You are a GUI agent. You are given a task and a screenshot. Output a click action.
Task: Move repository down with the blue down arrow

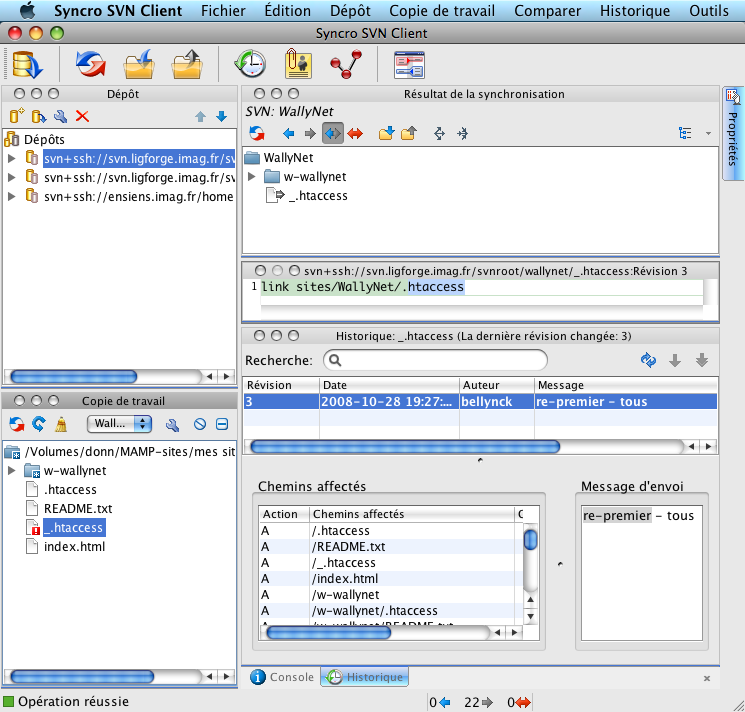pyautogui.click(x=221, y=116)
